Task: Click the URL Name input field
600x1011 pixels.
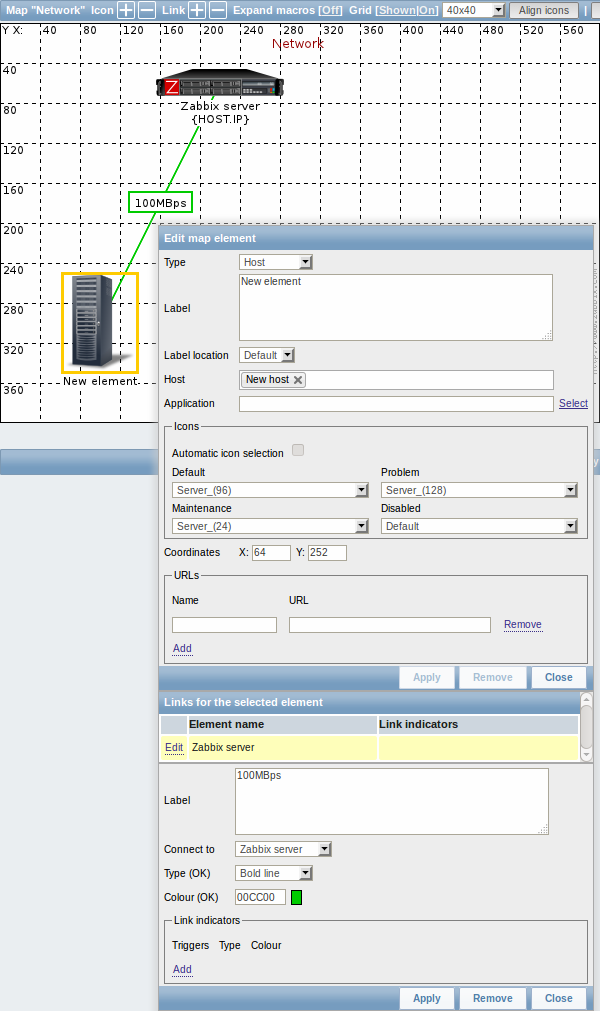Action: pos(224,625)
